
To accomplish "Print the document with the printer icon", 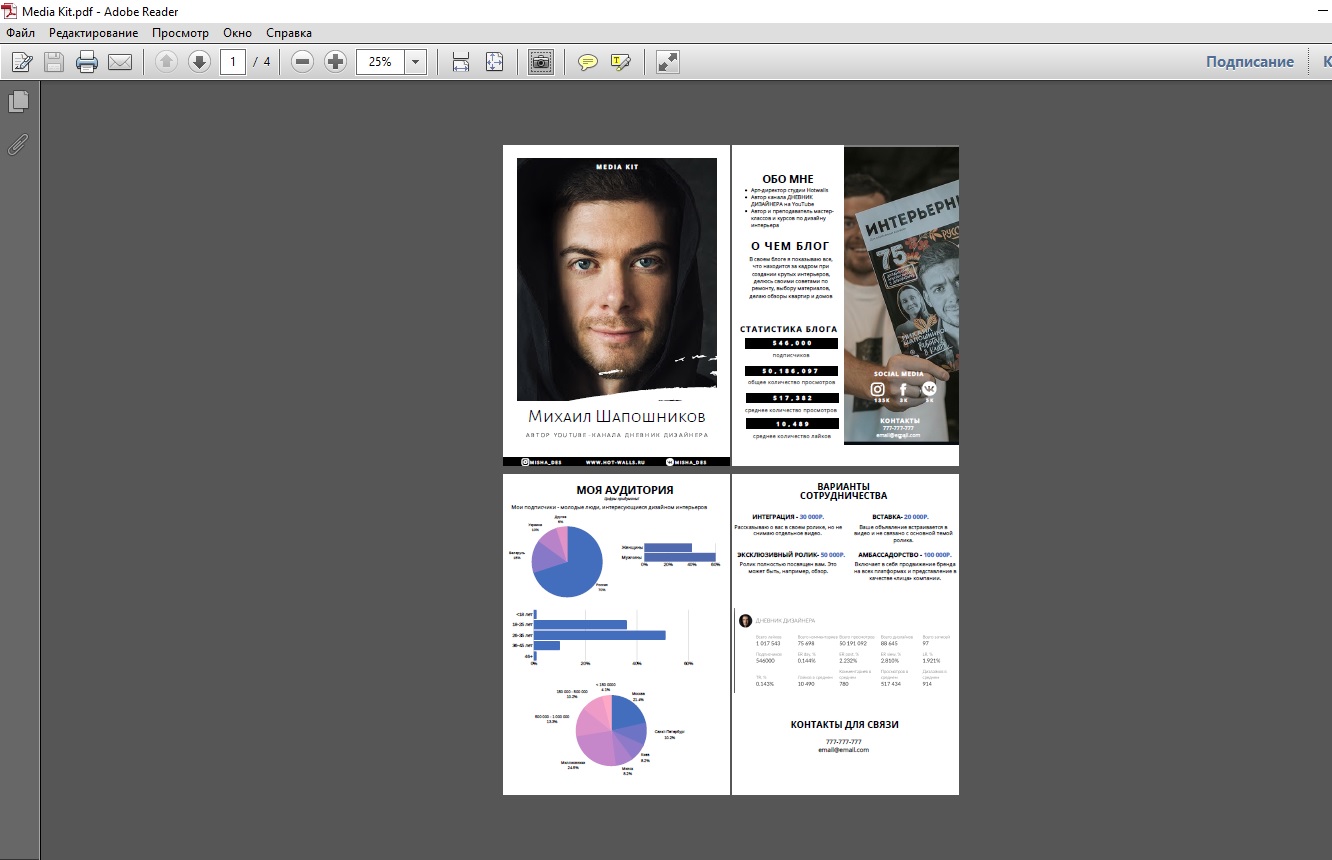I will tap(87, 62).
